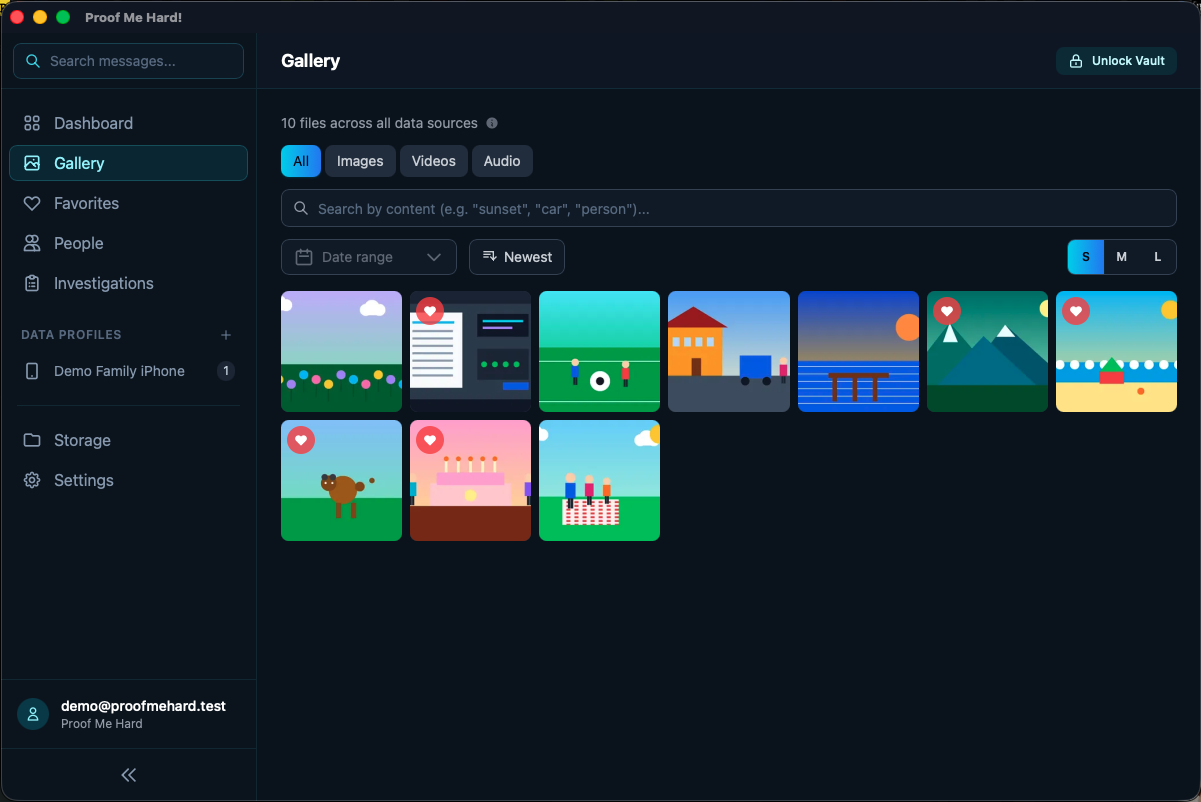Click the Favorites heart icon in sidebar
This screenshot has height=802, width=1201.
[x=32, y=203]
